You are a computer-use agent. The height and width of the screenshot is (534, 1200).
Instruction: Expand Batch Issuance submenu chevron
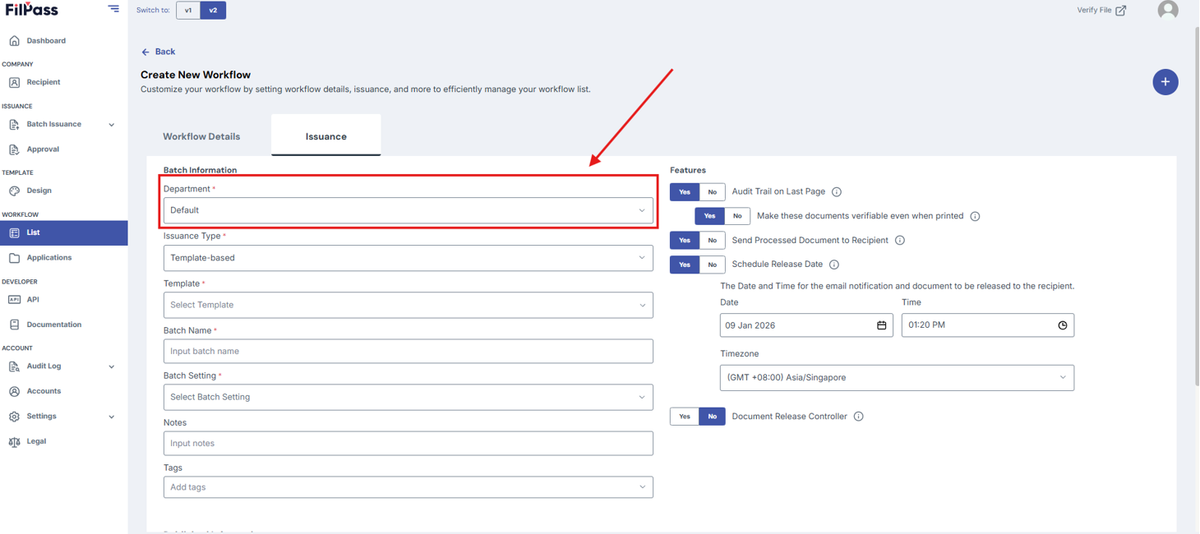click(x=111, y=125)
